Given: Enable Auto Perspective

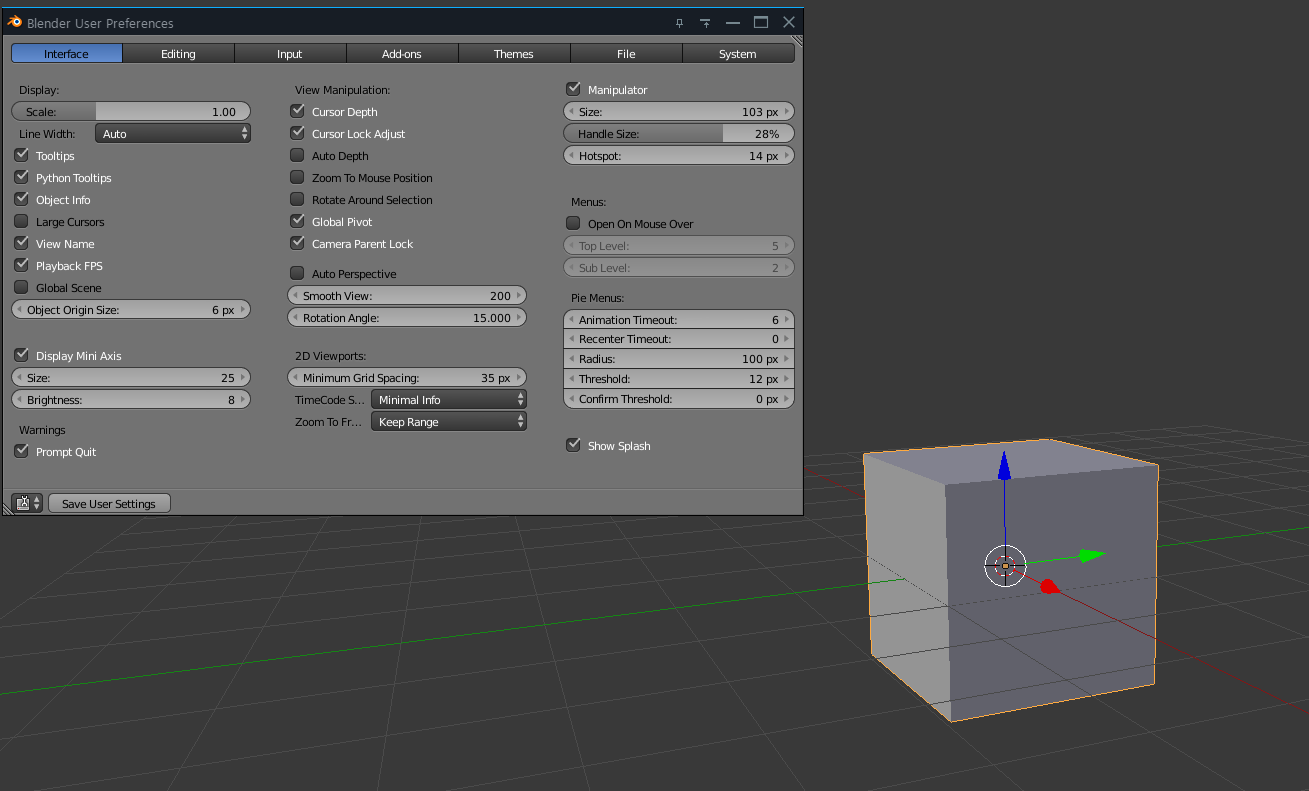Looking at the screenshot, I should (x=297, y=273).
